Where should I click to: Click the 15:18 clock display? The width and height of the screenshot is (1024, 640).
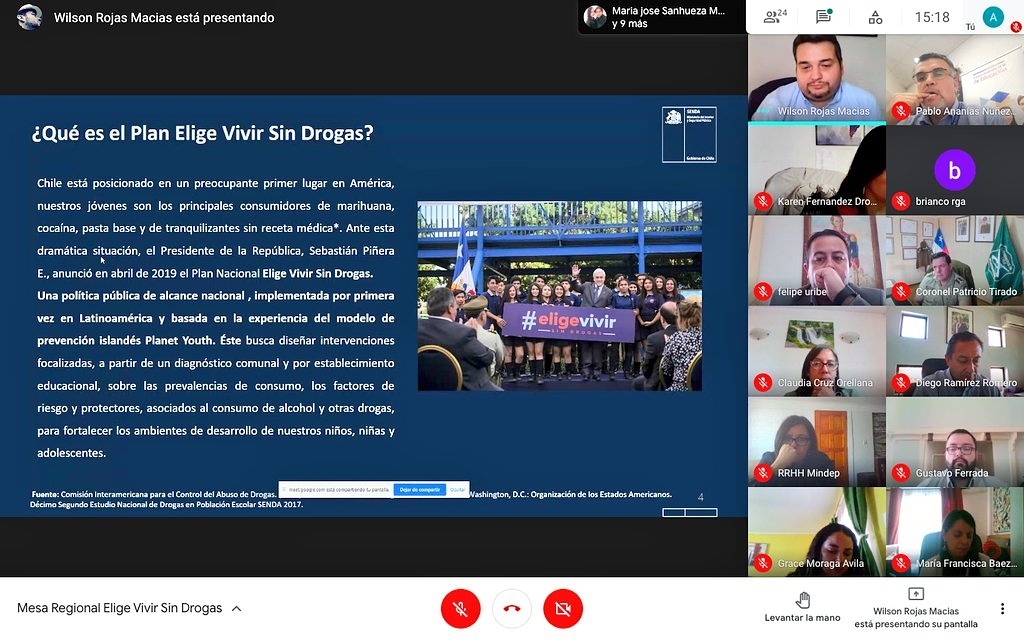pyautogui.click(x=932, y=17)
